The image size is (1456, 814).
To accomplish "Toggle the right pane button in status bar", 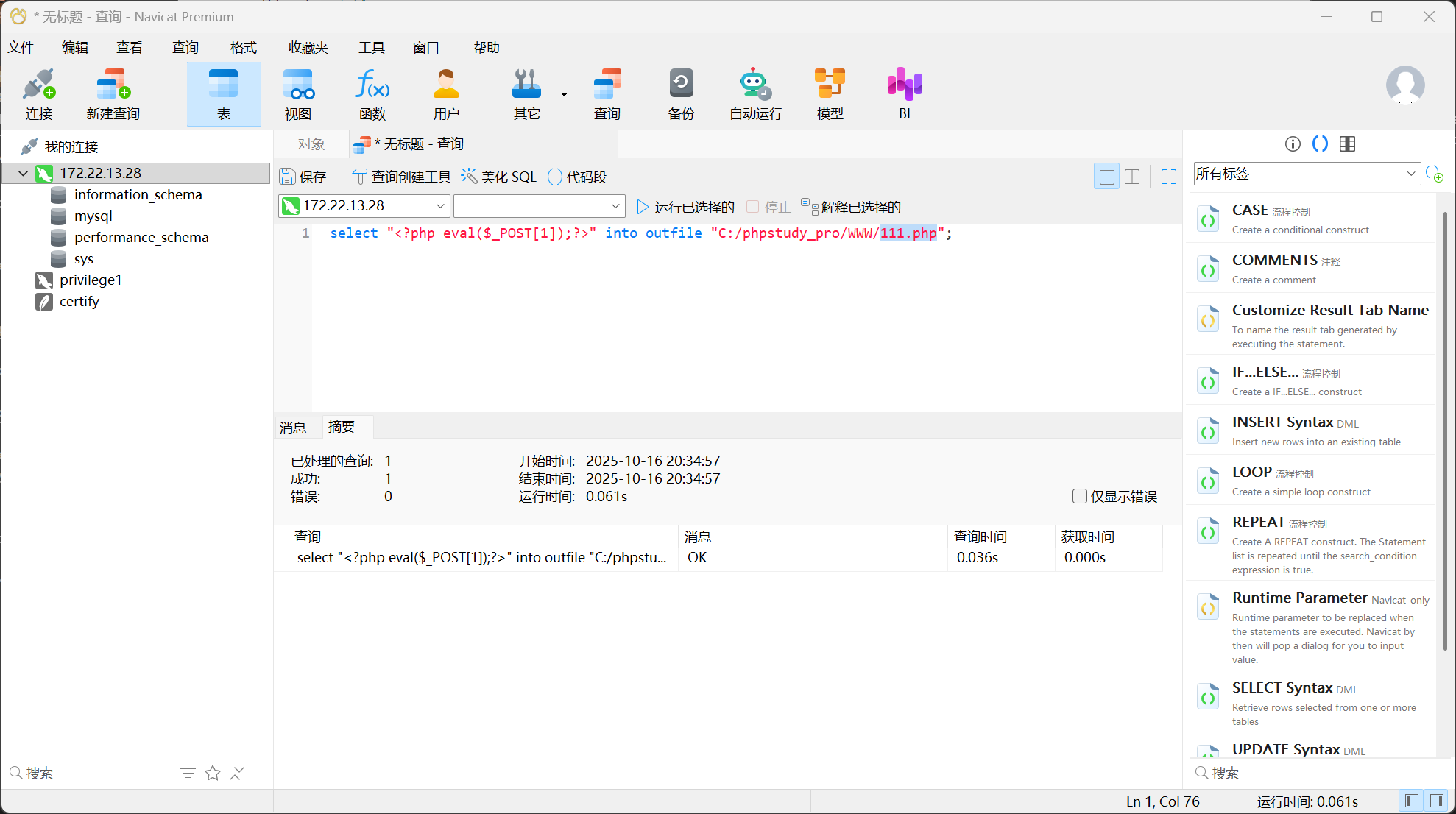I will [x=1437, y=801].
